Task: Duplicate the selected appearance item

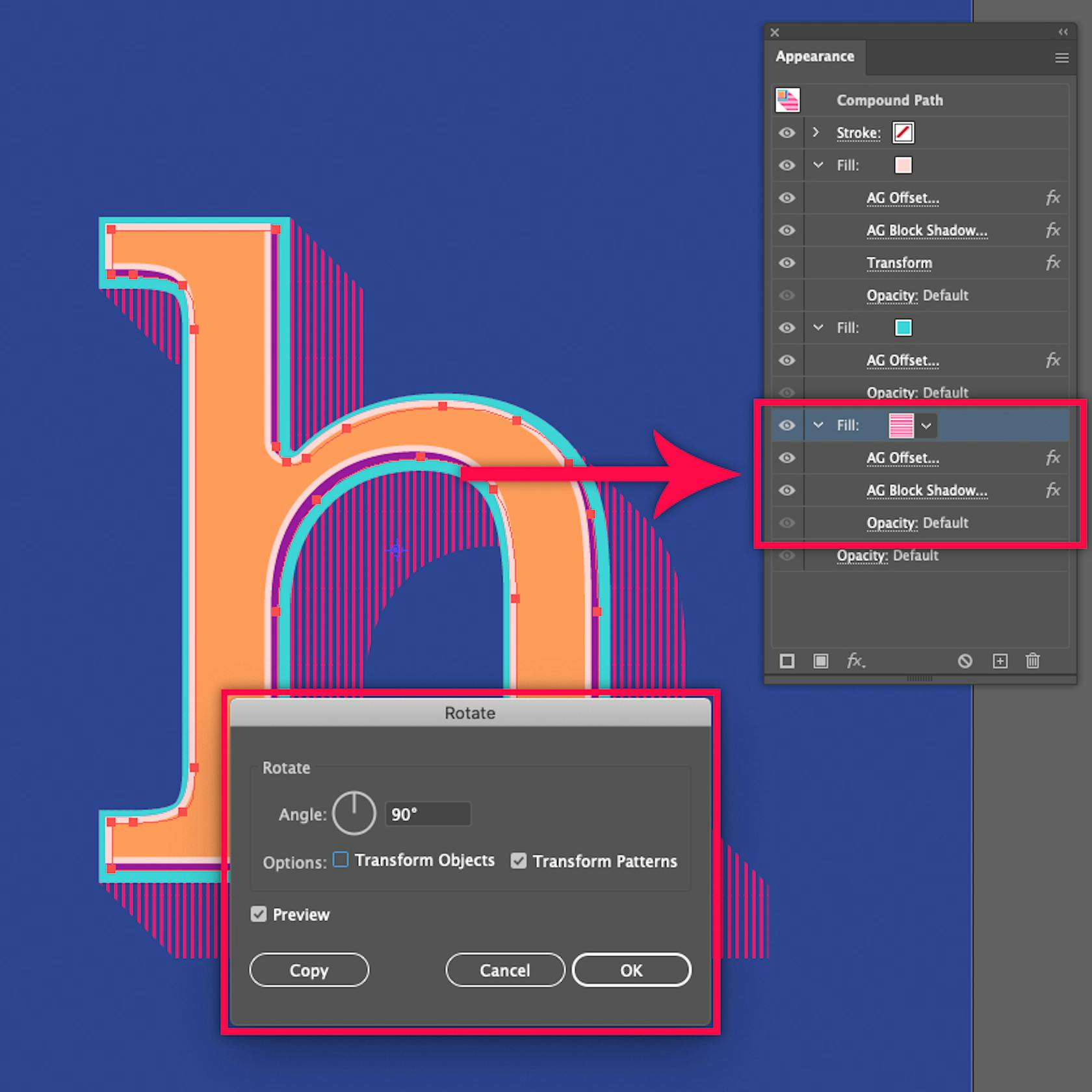Action: [1000, 661]
